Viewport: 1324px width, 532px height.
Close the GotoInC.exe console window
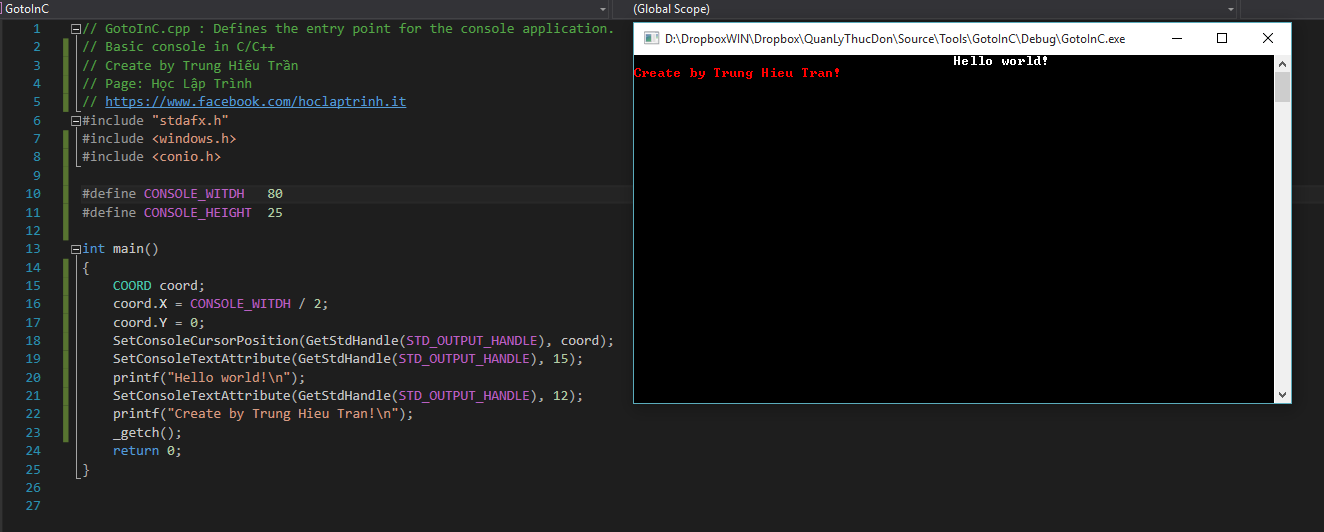tap(1268, 39)
